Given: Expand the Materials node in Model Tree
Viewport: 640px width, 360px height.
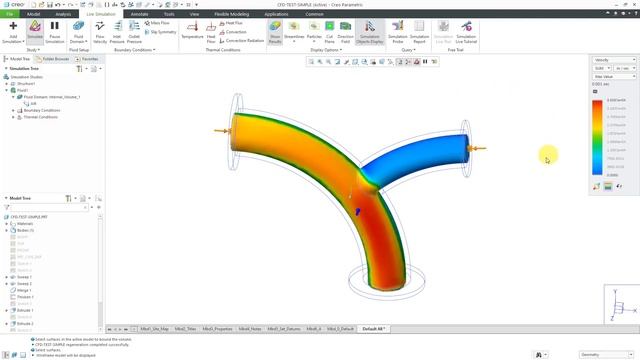Looking at the screenshot, I should click(7, 224).
